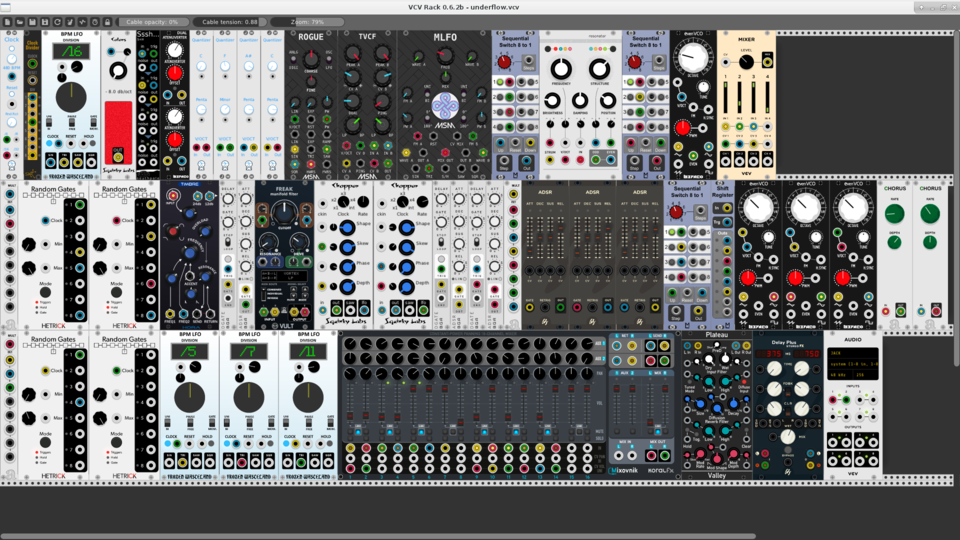Click the /16 division display on BPM LFO
The height and width of the screenshot is (540, 960).
pos(71,52)
